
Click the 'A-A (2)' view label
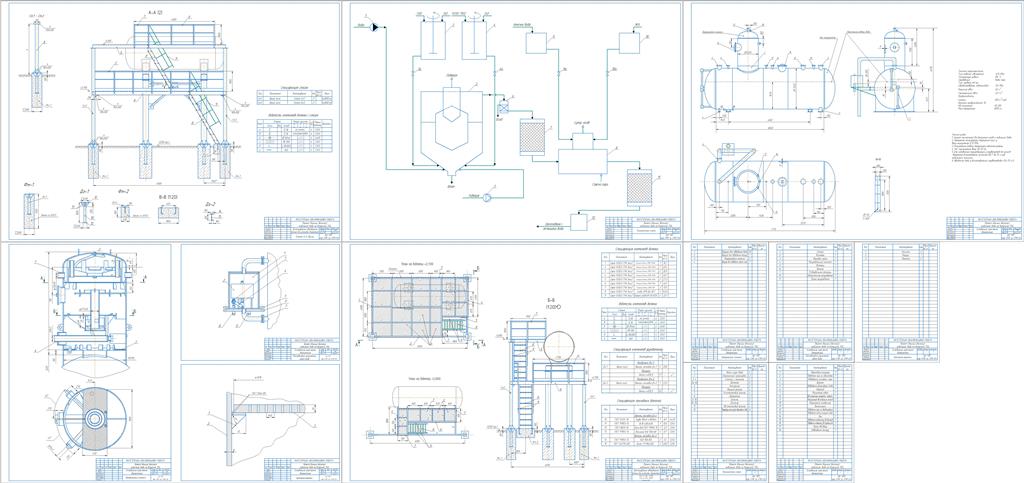[x=156, y=13]
